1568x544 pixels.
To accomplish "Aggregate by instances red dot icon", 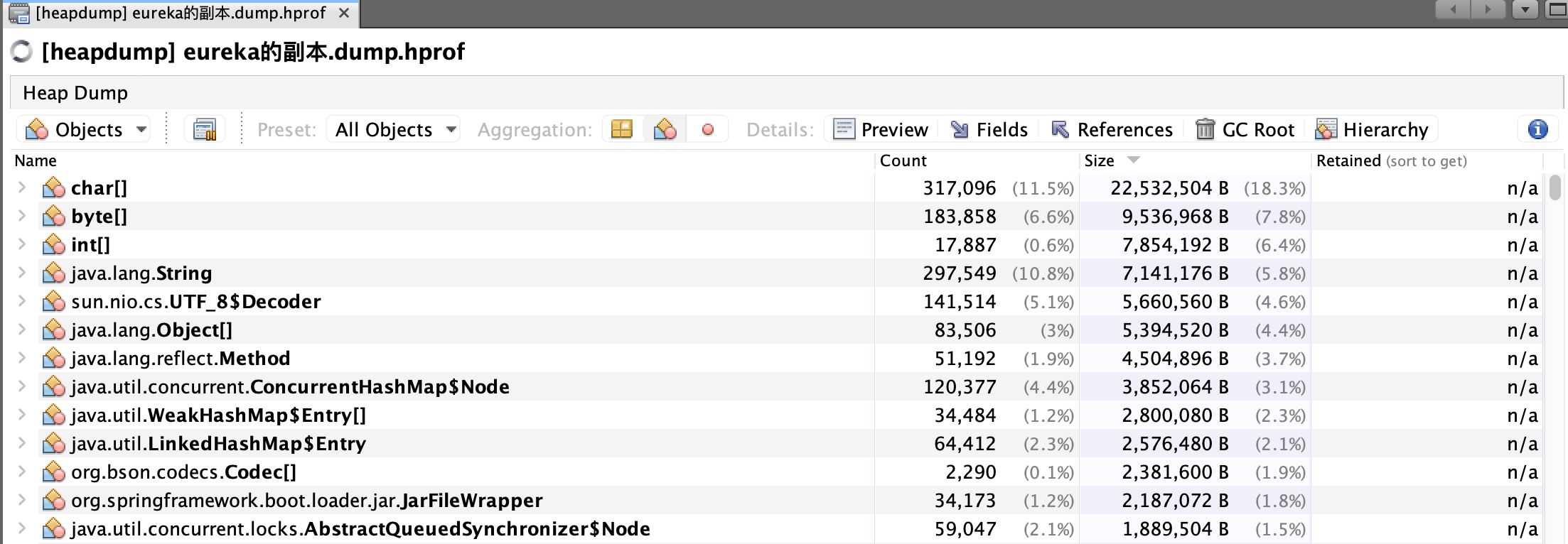I will [707, 130].
